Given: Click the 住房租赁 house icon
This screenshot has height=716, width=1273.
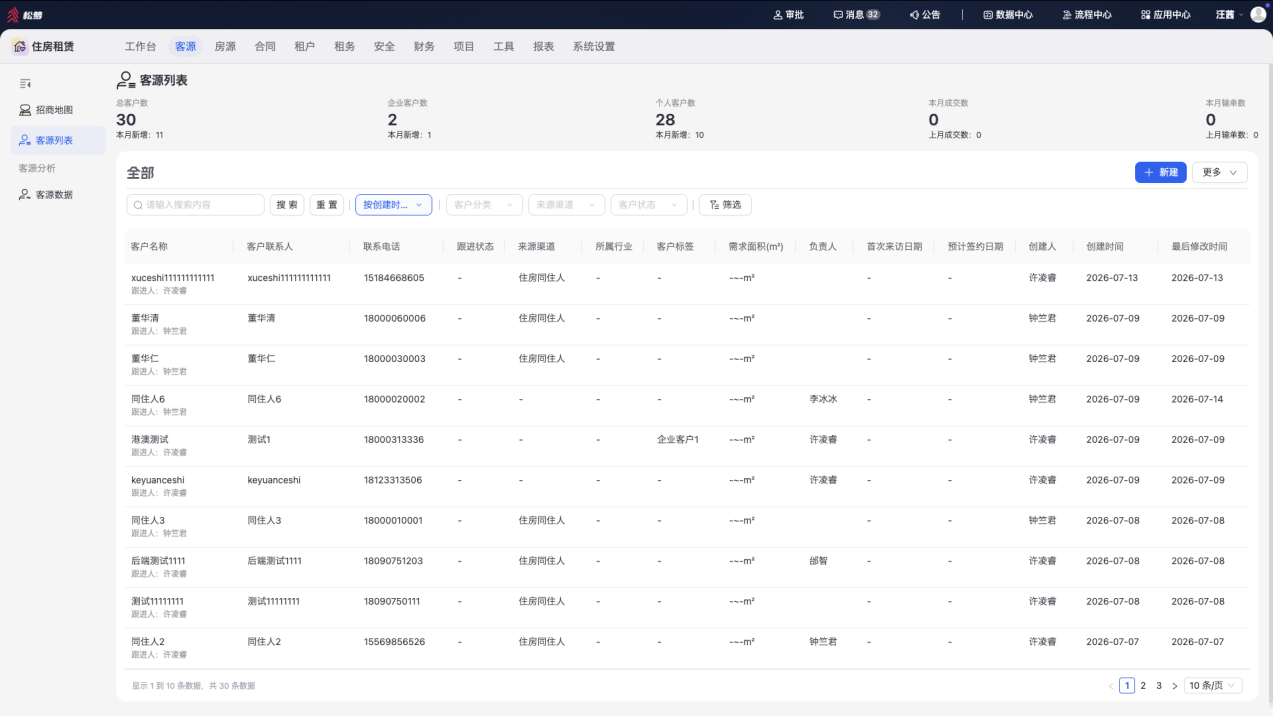Looking at the screenshot, I should (20, 46).
